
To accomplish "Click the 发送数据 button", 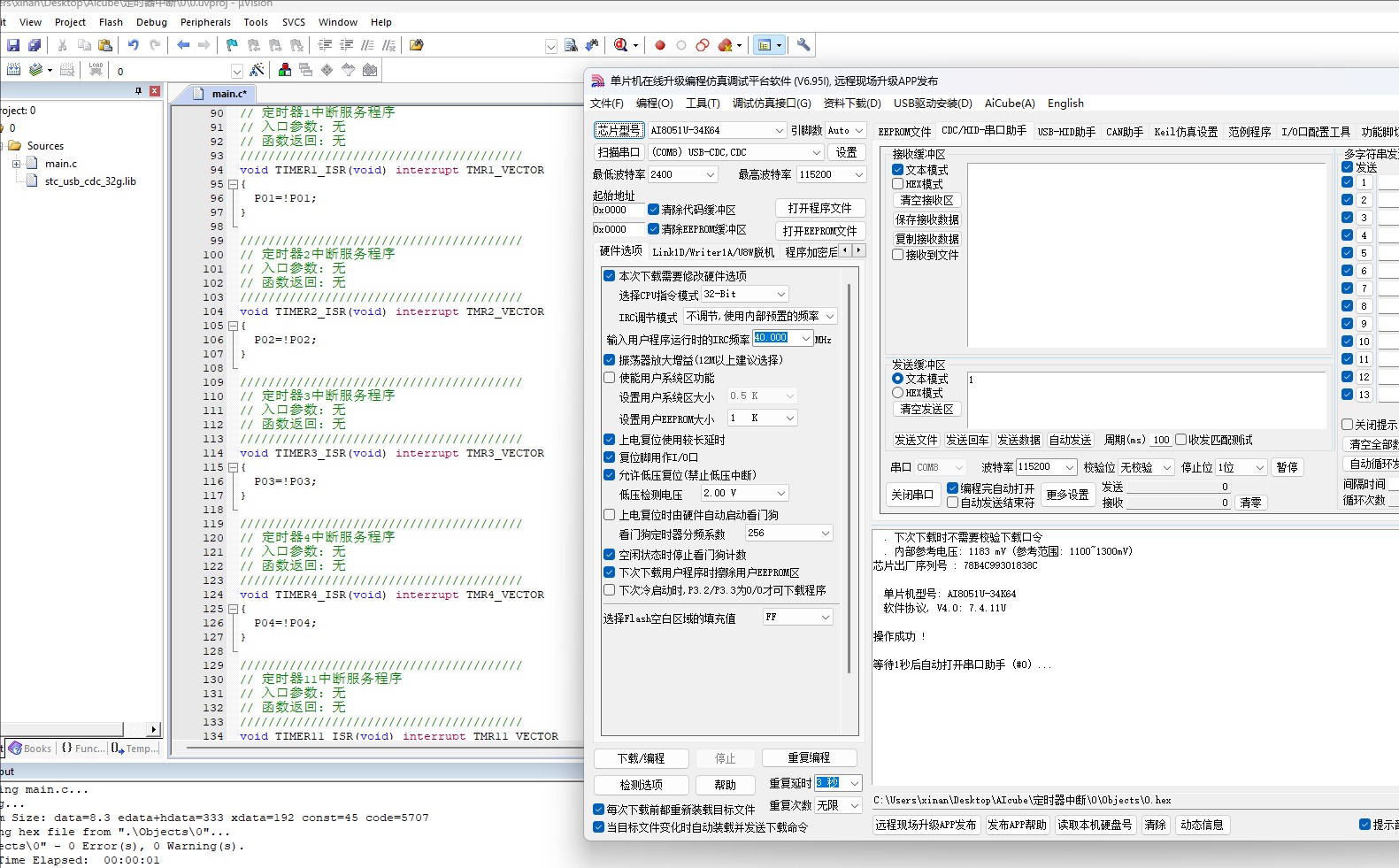I will pyautogui.click(x=1019, y=440).
